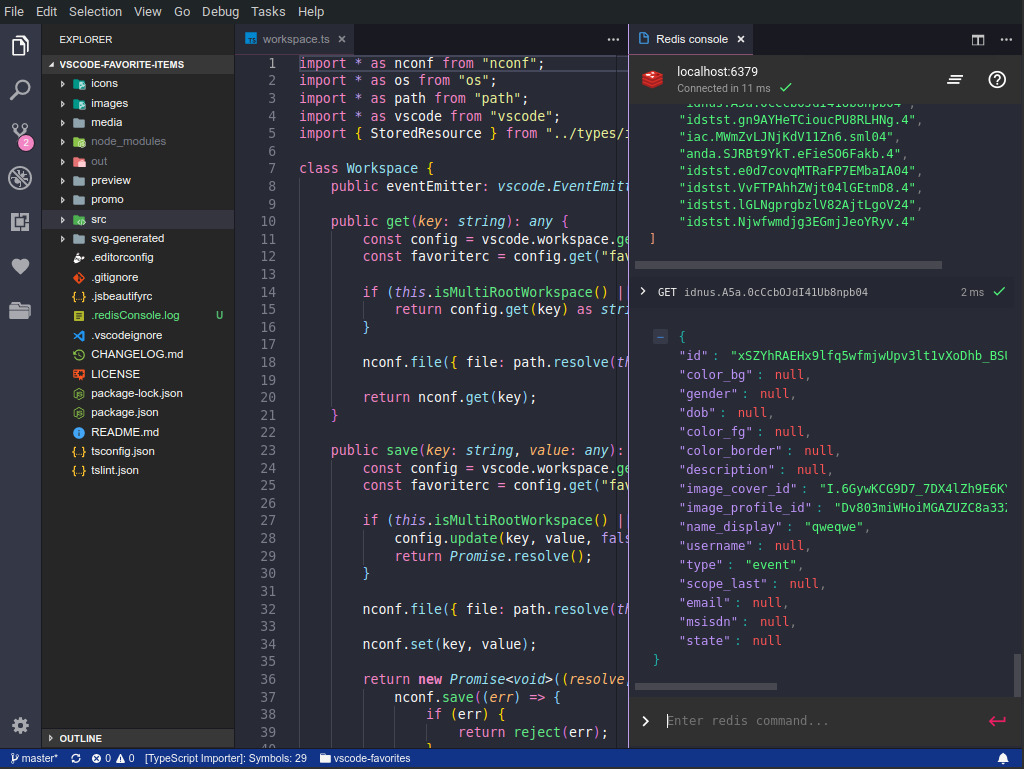Image resolution: width=1024 pixels, height=769 pixels.
Task: Open the .redisConsole.log file
Action: (x=138, y=315)
